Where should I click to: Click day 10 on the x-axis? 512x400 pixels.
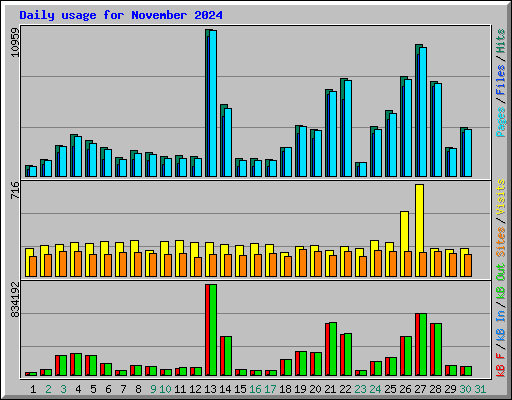tap(165, 389)
